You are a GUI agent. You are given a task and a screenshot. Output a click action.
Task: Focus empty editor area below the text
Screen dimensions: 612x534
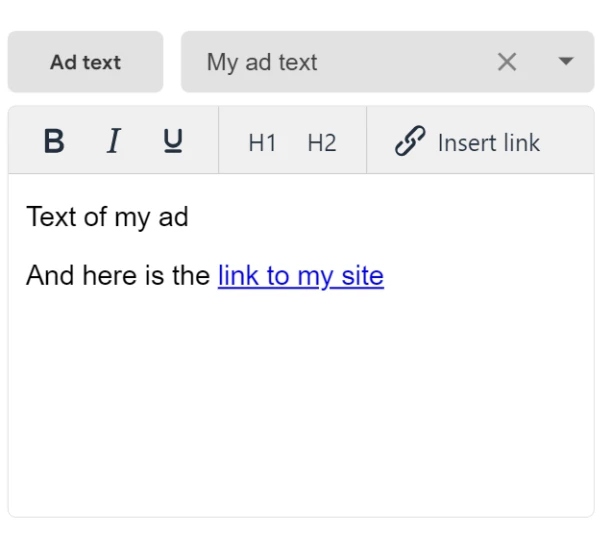300,410
